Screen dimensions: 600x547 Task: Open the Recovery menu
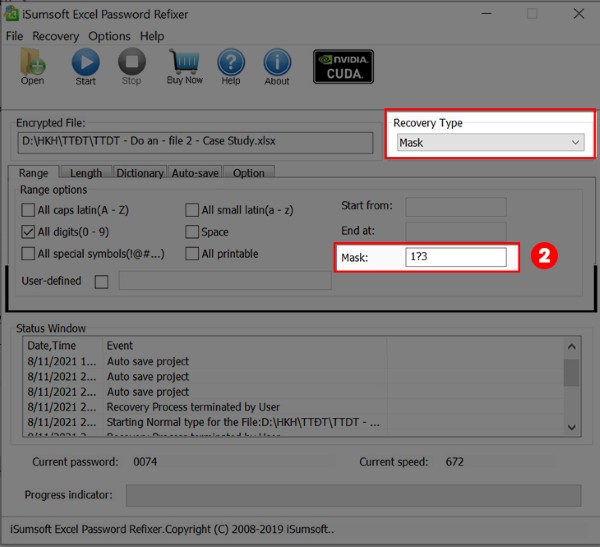(55, 36)
